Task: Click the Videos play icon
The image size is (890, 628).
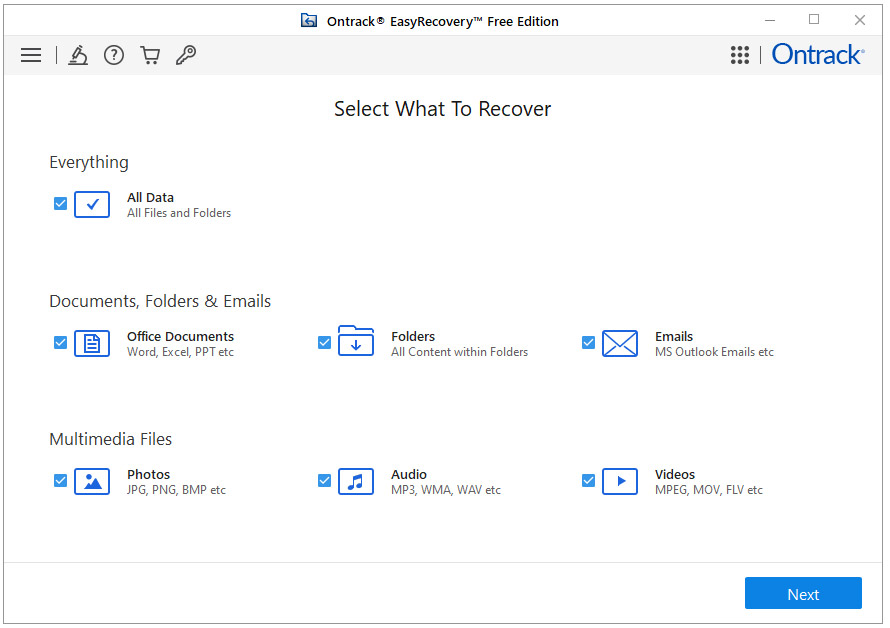Action: tap(620, 481)
